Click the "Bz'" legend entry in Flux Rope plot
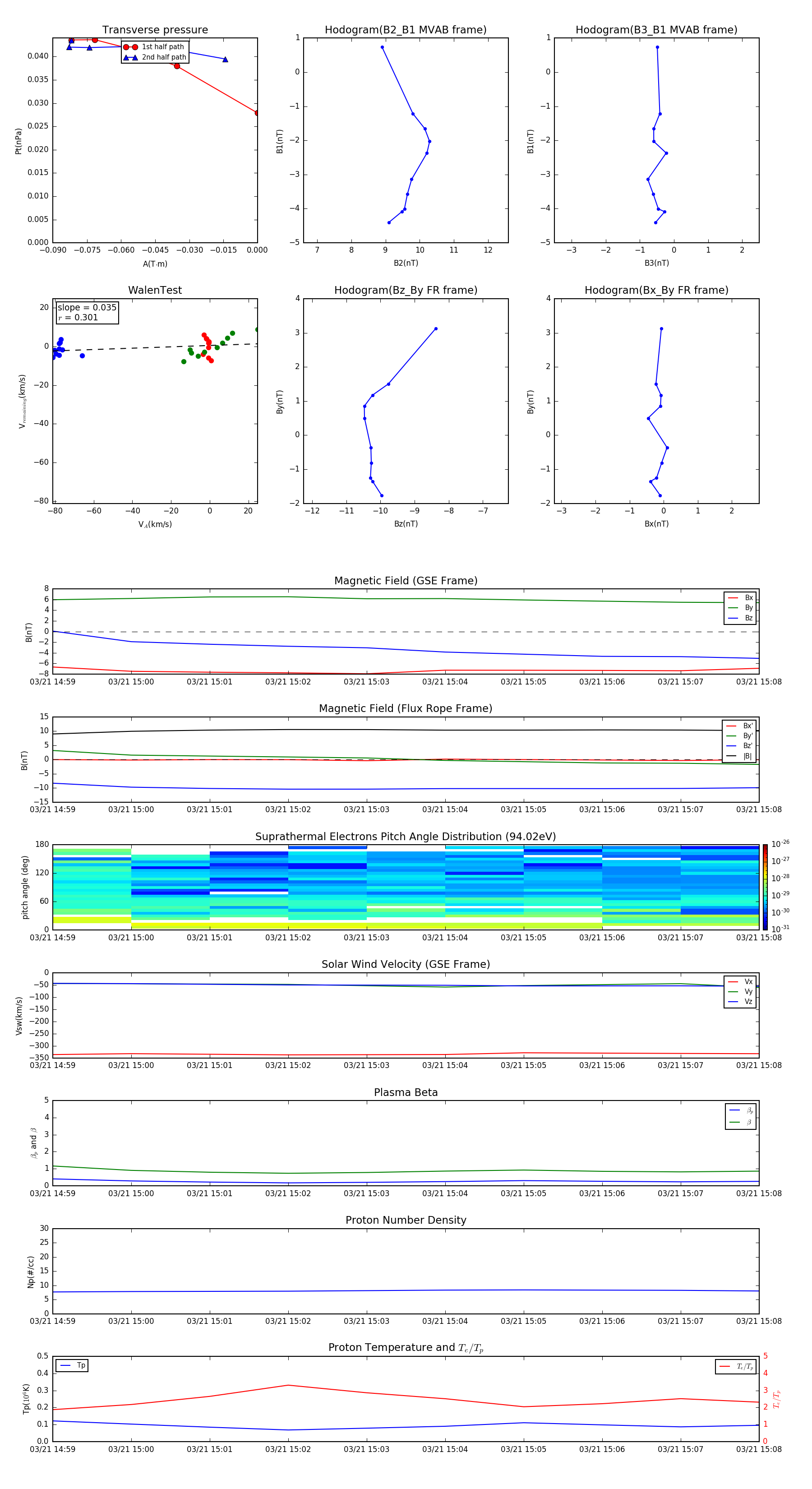Screen dimensions: 812x1489 (x=739, y=746)
